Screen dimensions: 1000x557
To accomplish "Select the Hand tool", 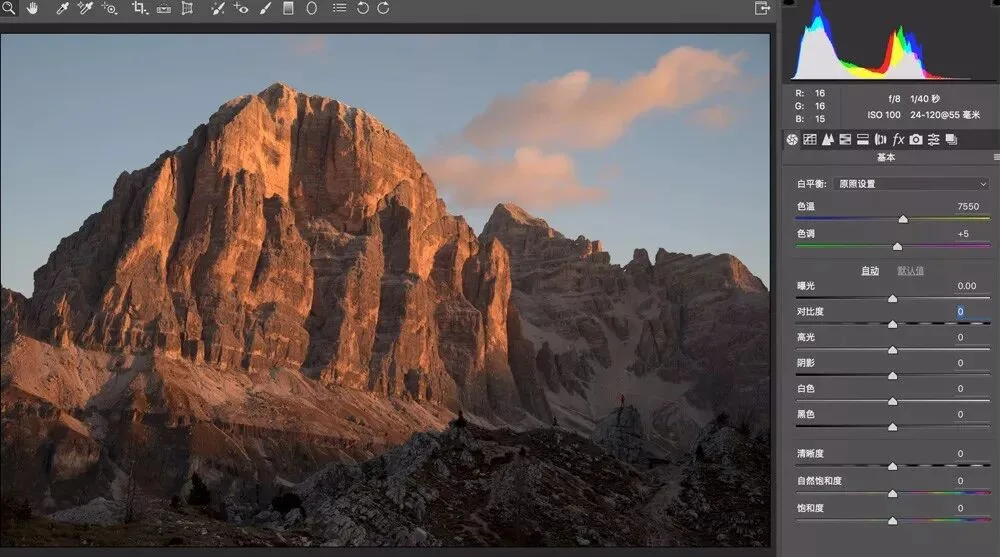I will (33, 8).
